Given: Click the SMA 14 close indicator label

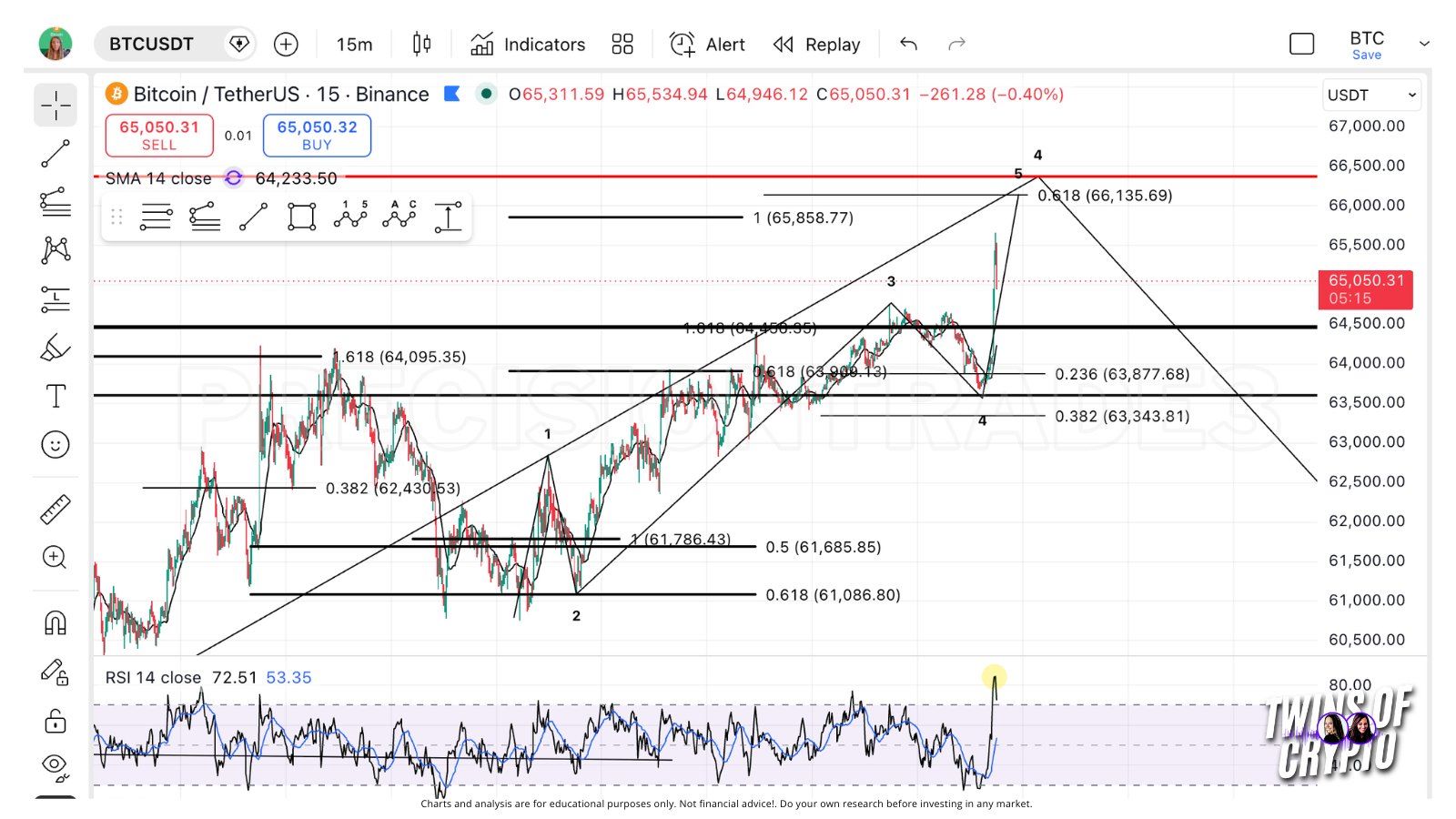Looking at the screenshot, I should pos(158,178).
